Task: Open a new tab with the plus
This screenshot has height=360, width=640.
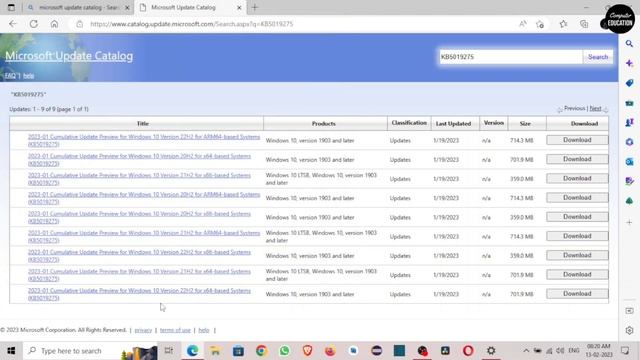Action: (255, 7)
